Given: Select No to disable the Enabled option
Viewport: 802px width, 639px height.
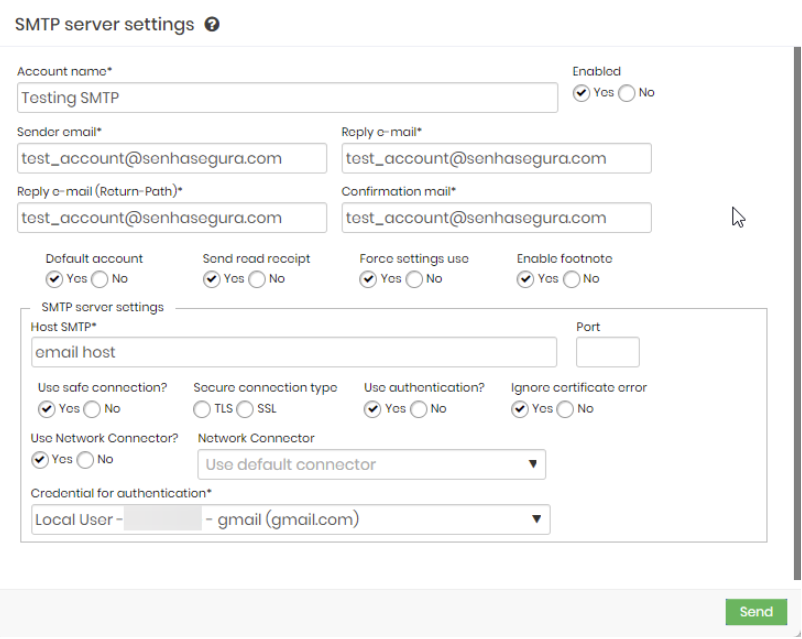Looking at the screenshot, I should 628,92.
